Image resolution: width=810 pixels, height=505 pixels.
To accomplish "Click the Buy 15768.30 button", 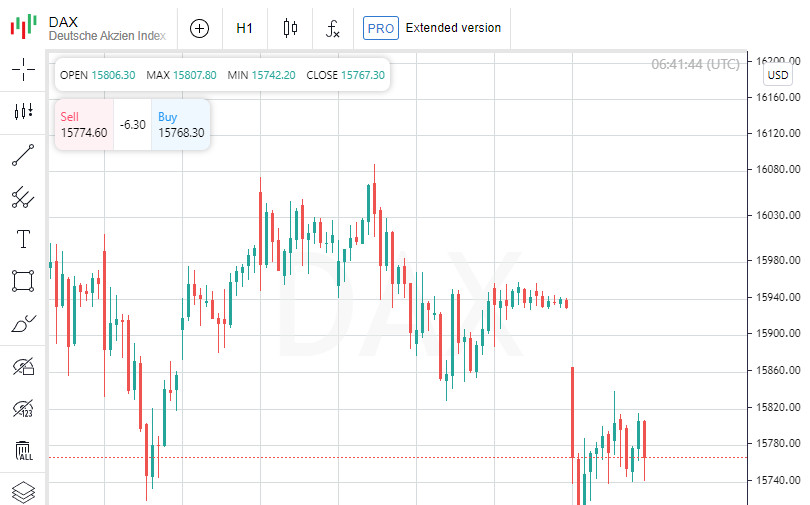I will click(181, 125).
